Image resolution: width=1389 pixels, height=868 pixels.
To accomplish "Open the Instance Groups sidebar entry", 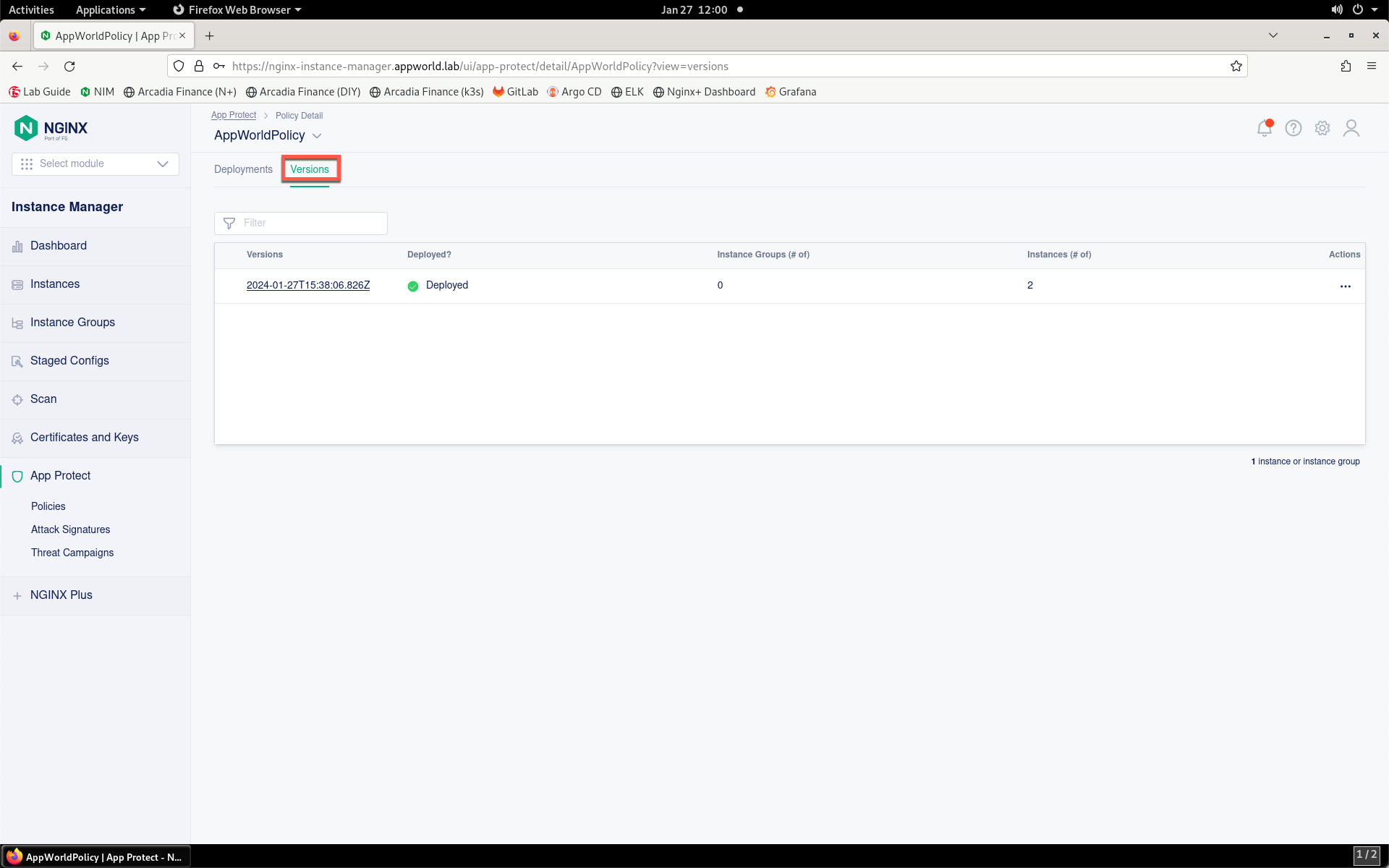I will 95,323.
